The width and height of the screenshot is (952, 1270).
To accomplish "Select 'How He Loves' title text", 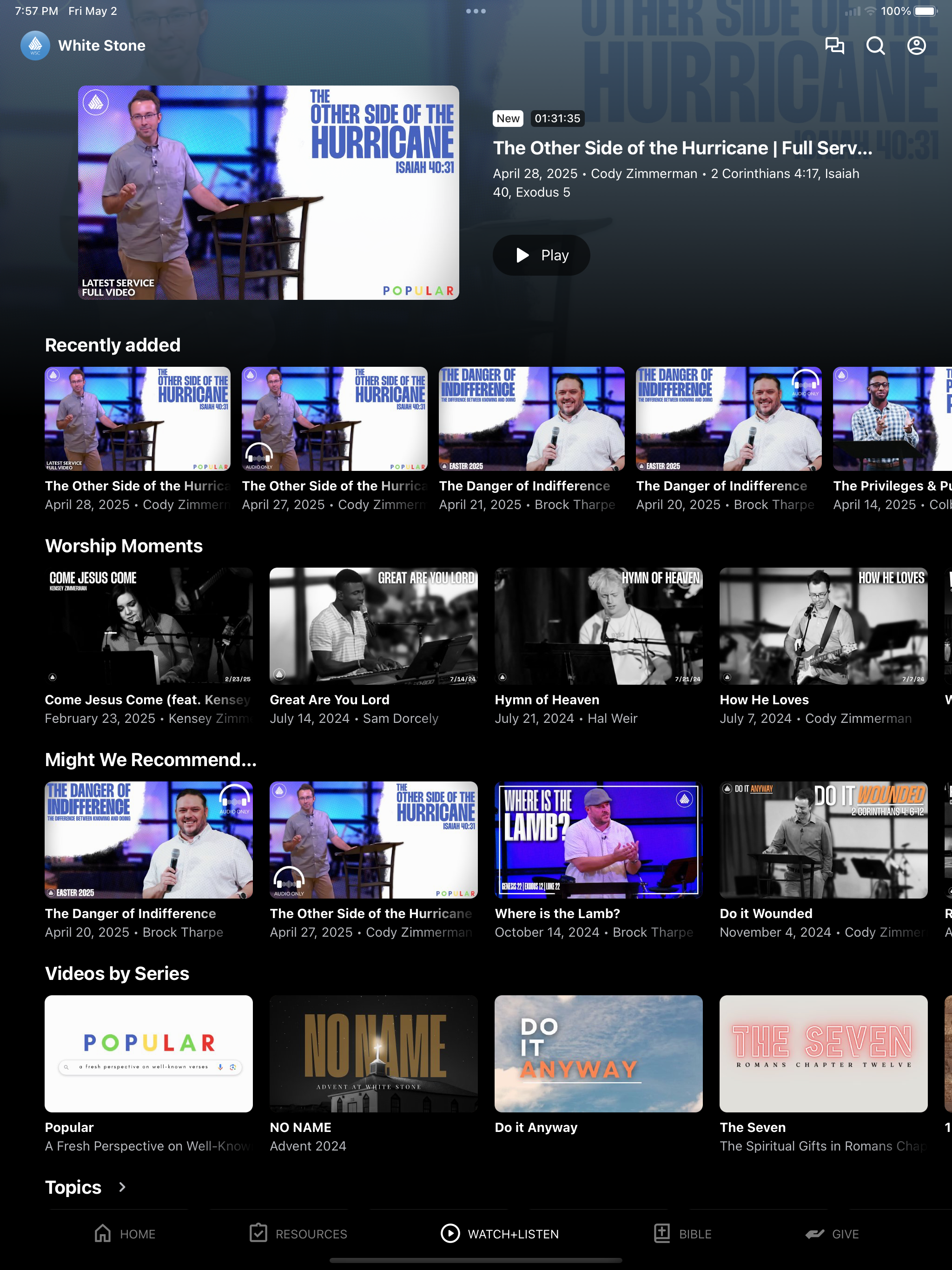I will click(764, 700).
